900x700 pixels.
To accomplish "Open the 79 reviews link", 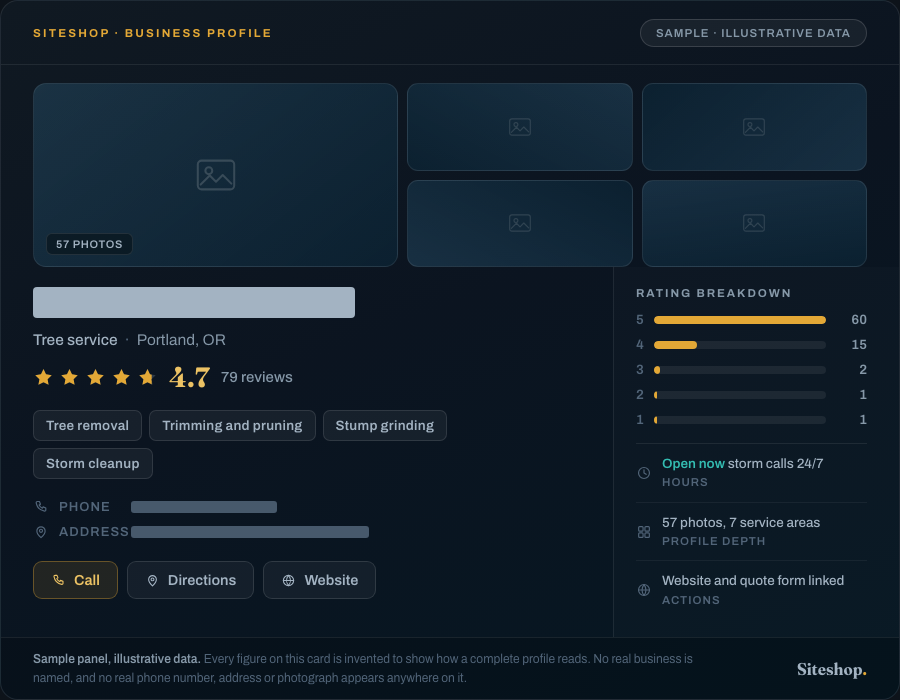I will coord(257,377).
